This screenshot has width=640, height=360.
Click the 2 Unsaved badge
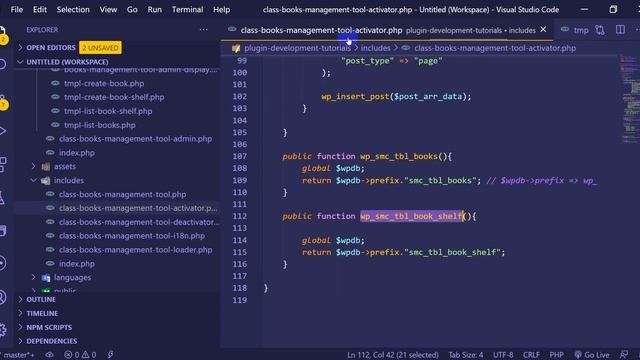pyautogui.click(x=100, y=48)
